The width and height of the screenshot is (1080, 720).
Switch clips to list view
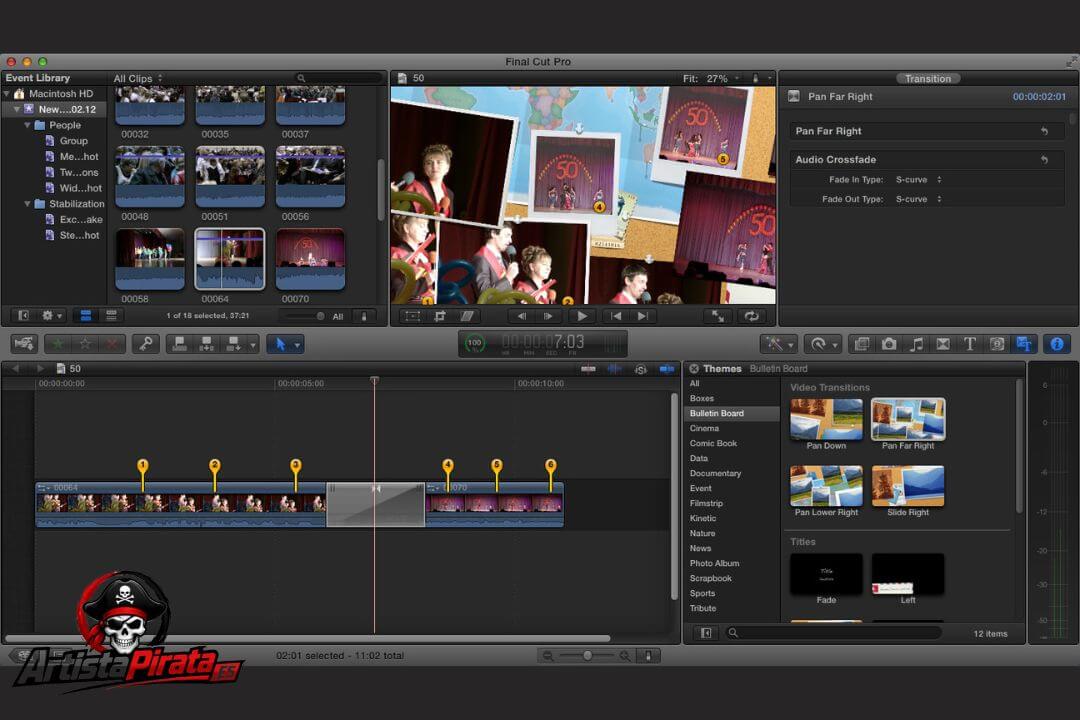(111, 316)
